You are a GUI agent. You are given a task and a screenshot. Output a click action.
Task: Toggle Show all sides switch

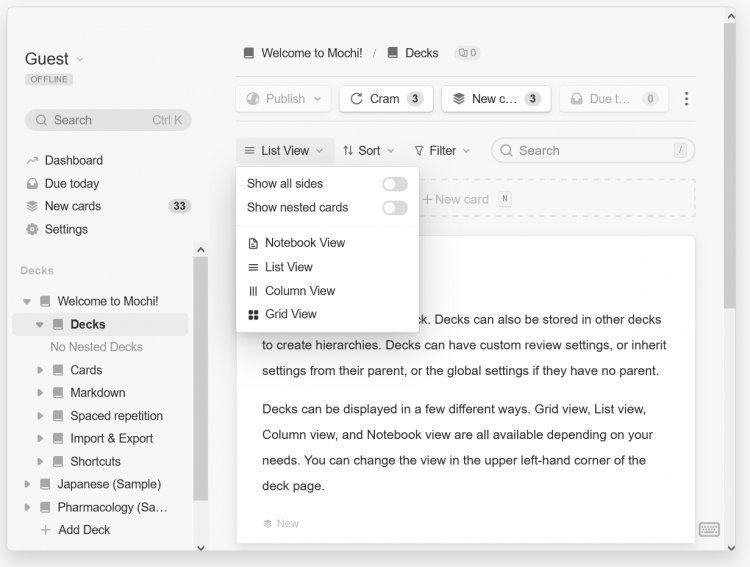point(395,184)
